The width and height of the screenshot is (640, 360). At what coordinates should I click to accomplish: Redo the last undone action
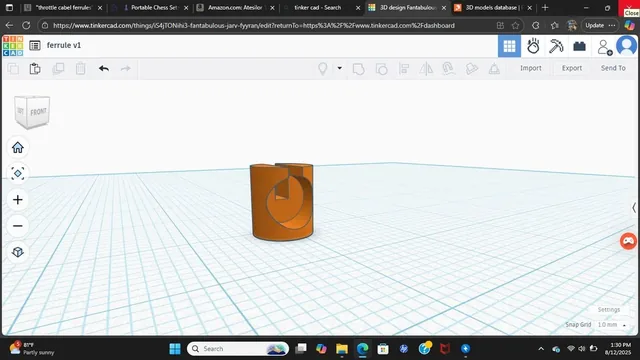(x=126, y=69)
